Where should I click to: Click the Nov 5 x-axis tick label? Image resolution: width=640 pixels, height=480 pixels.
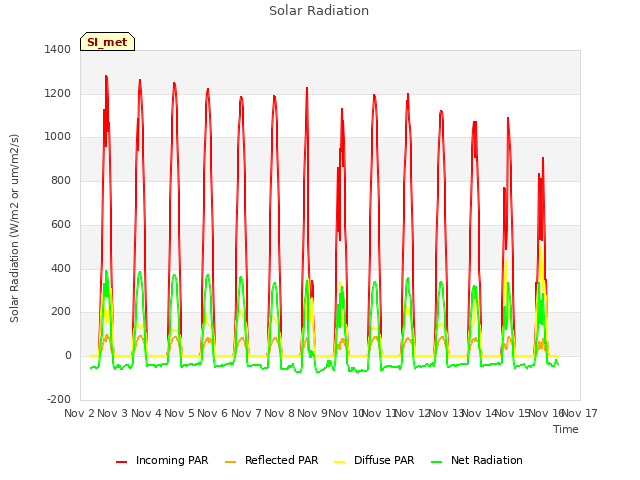[x=180, y=413]
